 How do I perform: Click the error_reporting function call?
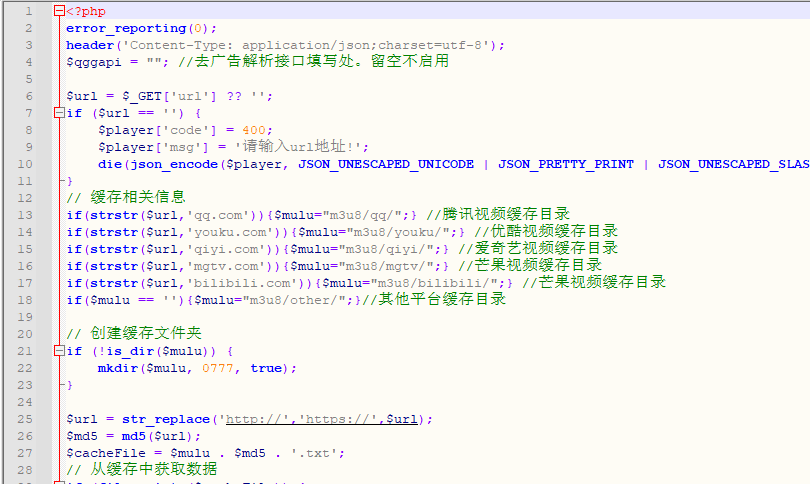[x=126, y=28]
